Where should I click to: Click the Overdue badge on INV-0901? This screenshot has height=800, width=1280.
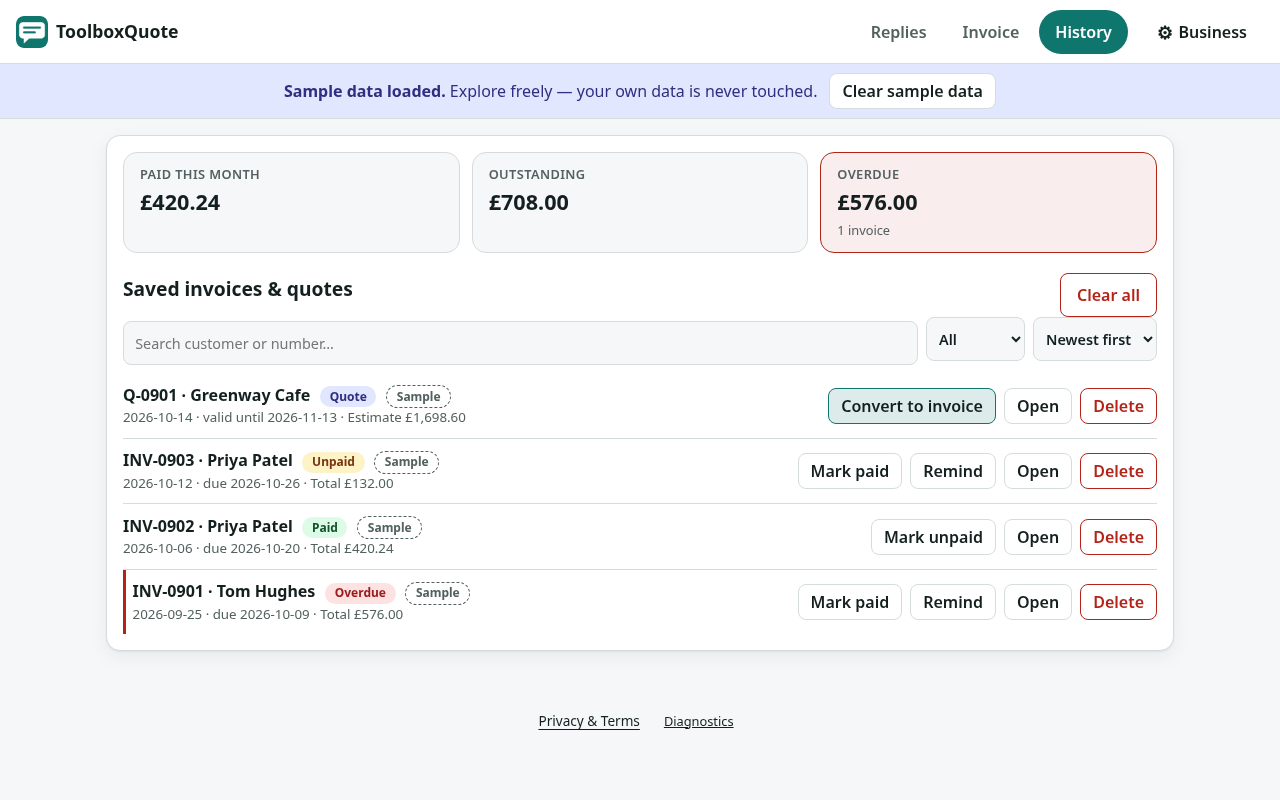[360, 593]
